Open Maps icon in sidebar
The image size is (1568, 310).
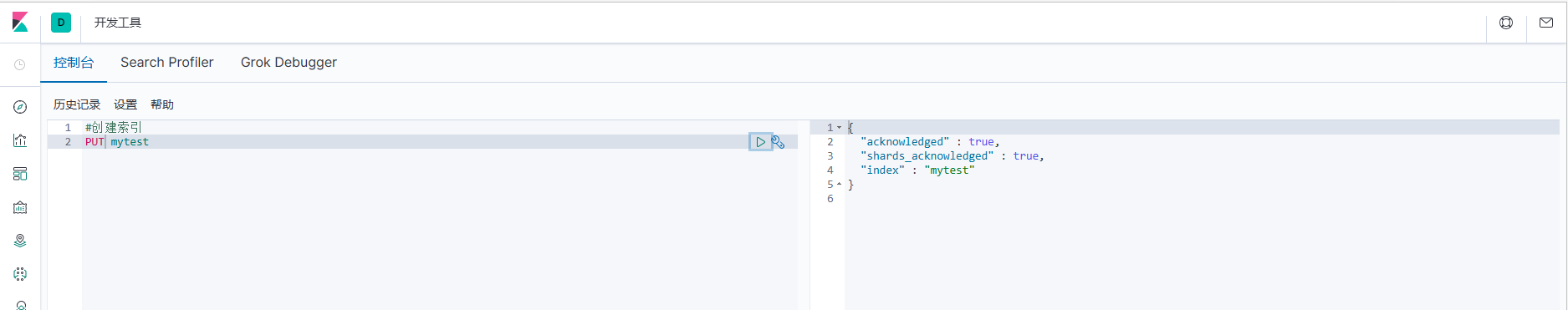(20, 241)
